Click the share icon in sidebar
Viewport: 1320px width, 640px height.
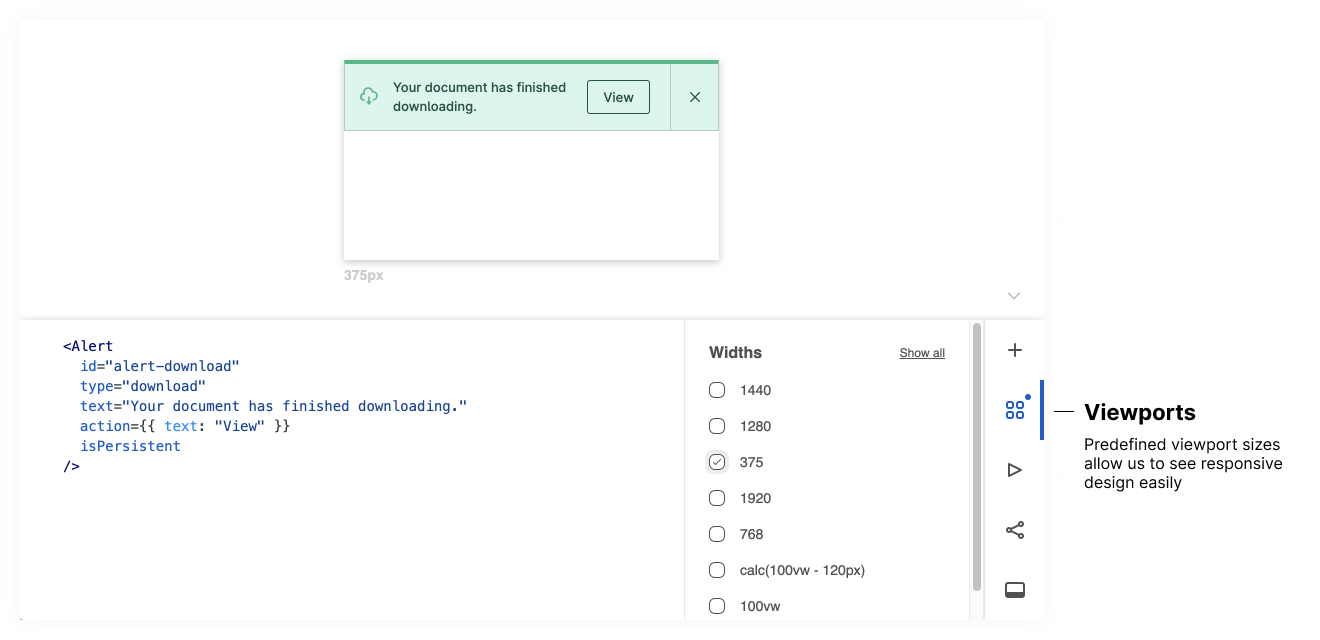(1014, 530)
